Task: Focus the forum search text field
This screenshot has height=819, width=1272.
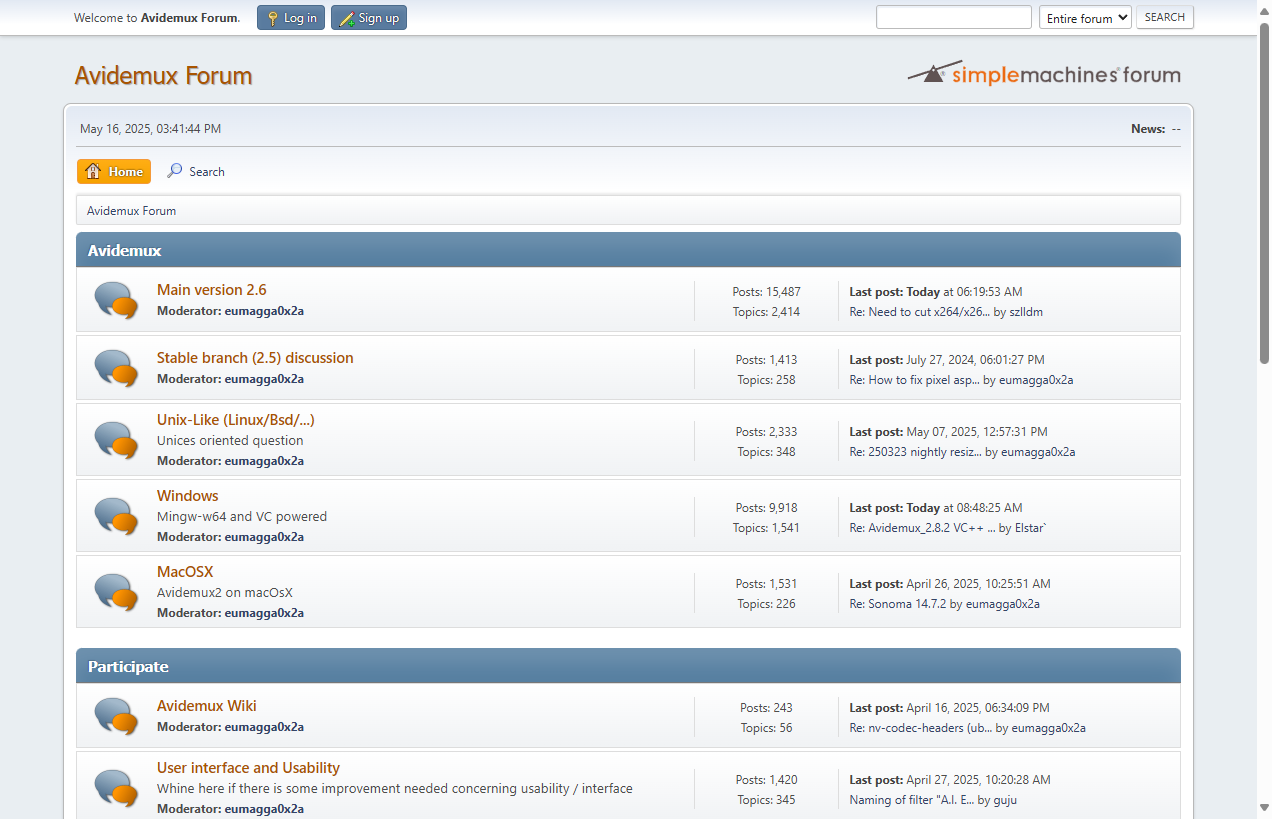Action: click(x=953, y=18)
